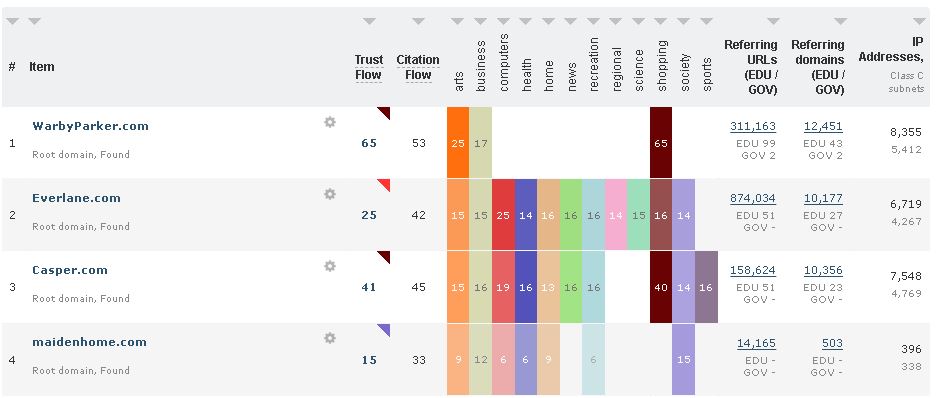This screenshot has width=937, height=398.
Task: Open gear settings for maidenhome.com row
Action: (x=330, y=338)
